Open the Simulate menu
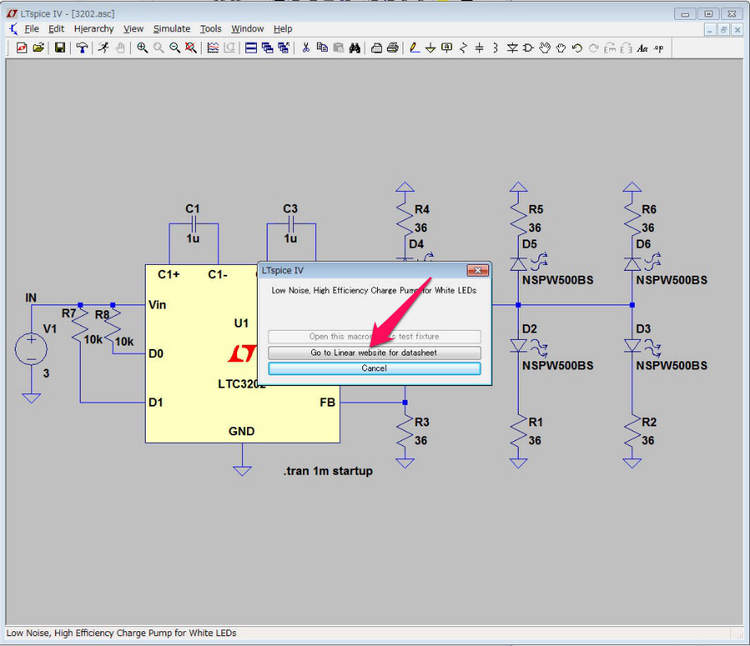 point(171,29)
